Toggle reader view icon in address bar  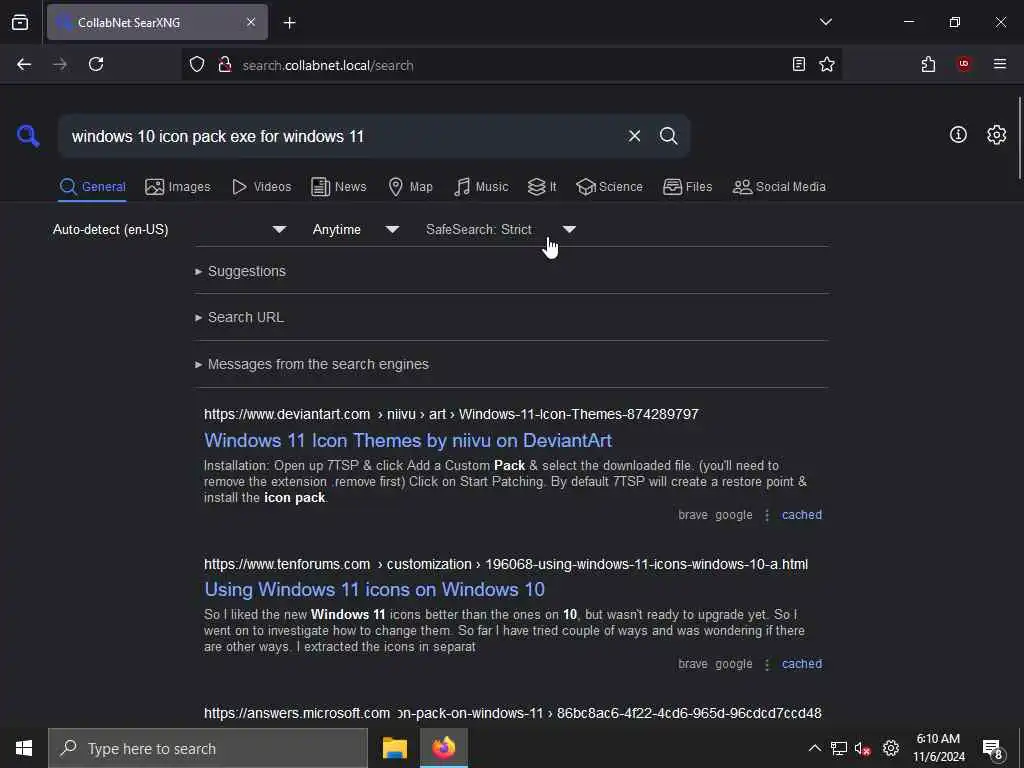[x=798, y=64]
